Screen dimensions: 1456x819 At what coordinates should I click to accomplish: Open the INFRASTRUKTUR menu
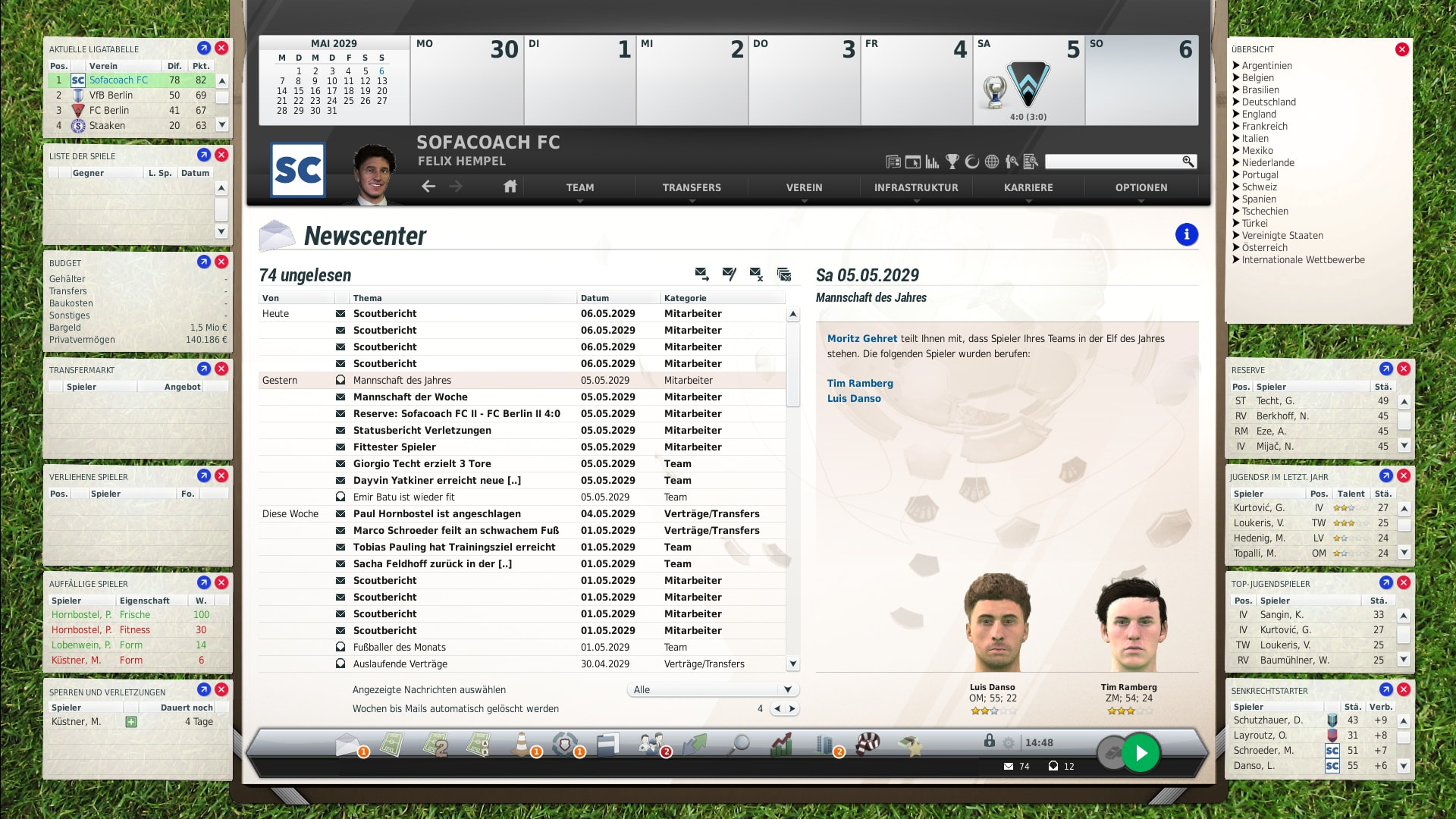coord(916,187)
